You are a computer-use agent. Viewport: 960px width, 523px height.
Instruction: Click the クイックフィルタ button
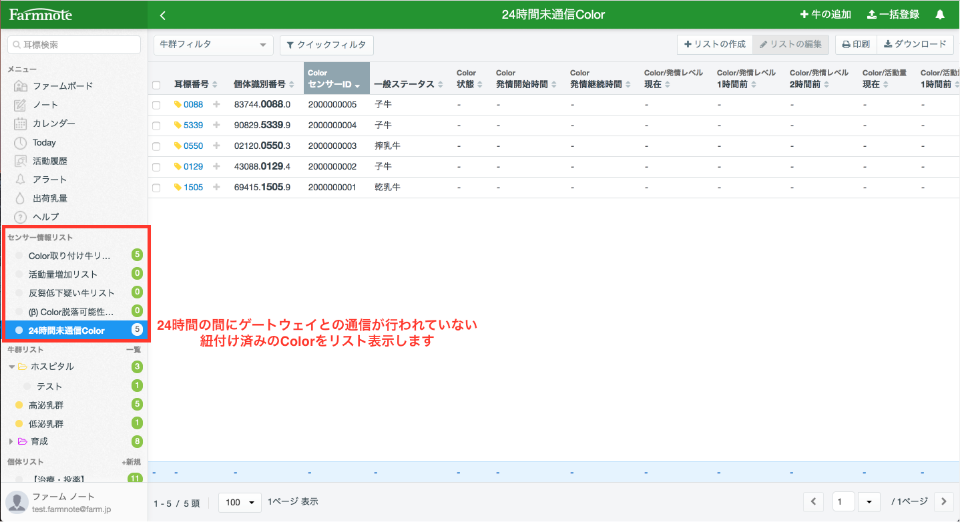[x=327, y=45]
